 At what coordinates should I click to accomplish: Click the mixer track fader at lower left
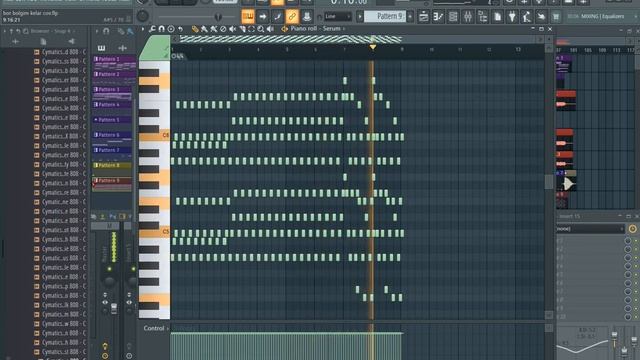point(114,309)
